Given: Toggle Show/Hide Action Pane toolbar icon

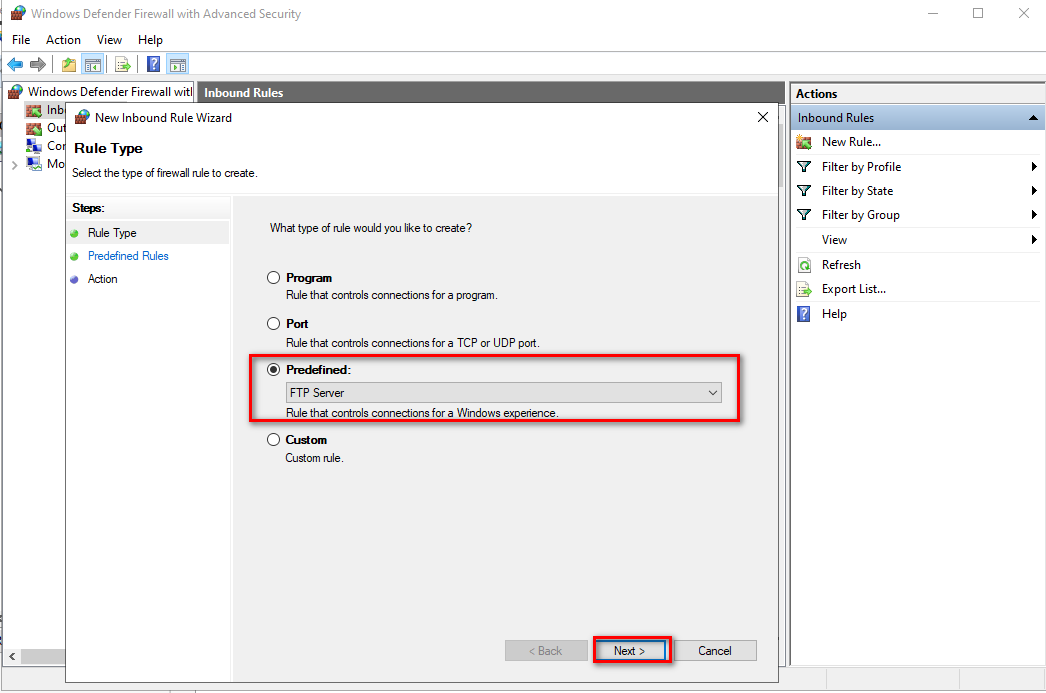Looking at the screenshot, I should pyautogui.click(x=178, y=65).
